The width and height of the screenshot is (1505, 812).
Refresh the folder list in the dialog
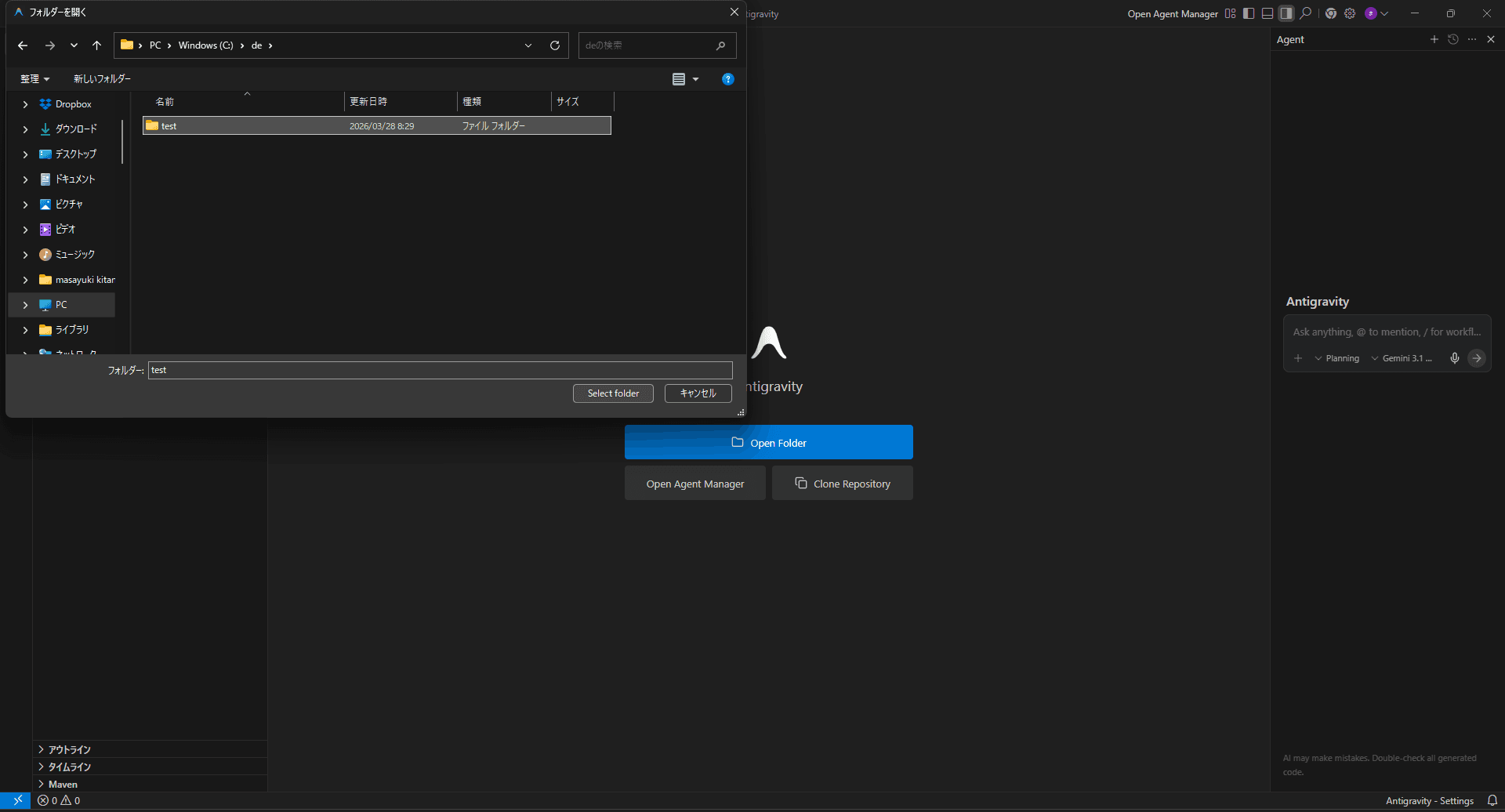pyautogui.click(x=555, y=45)
